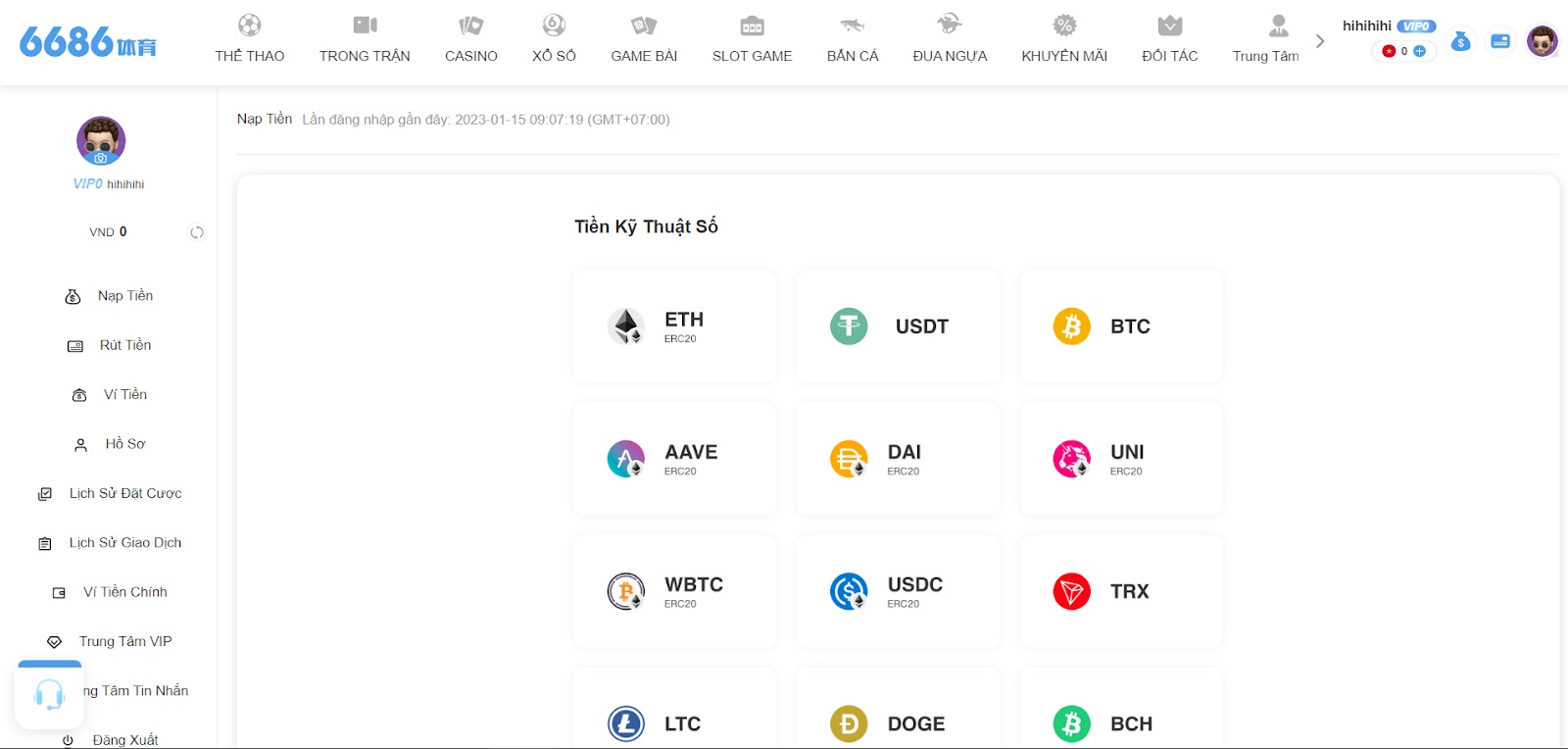Select the DOGE deposit card

[898, 708]
